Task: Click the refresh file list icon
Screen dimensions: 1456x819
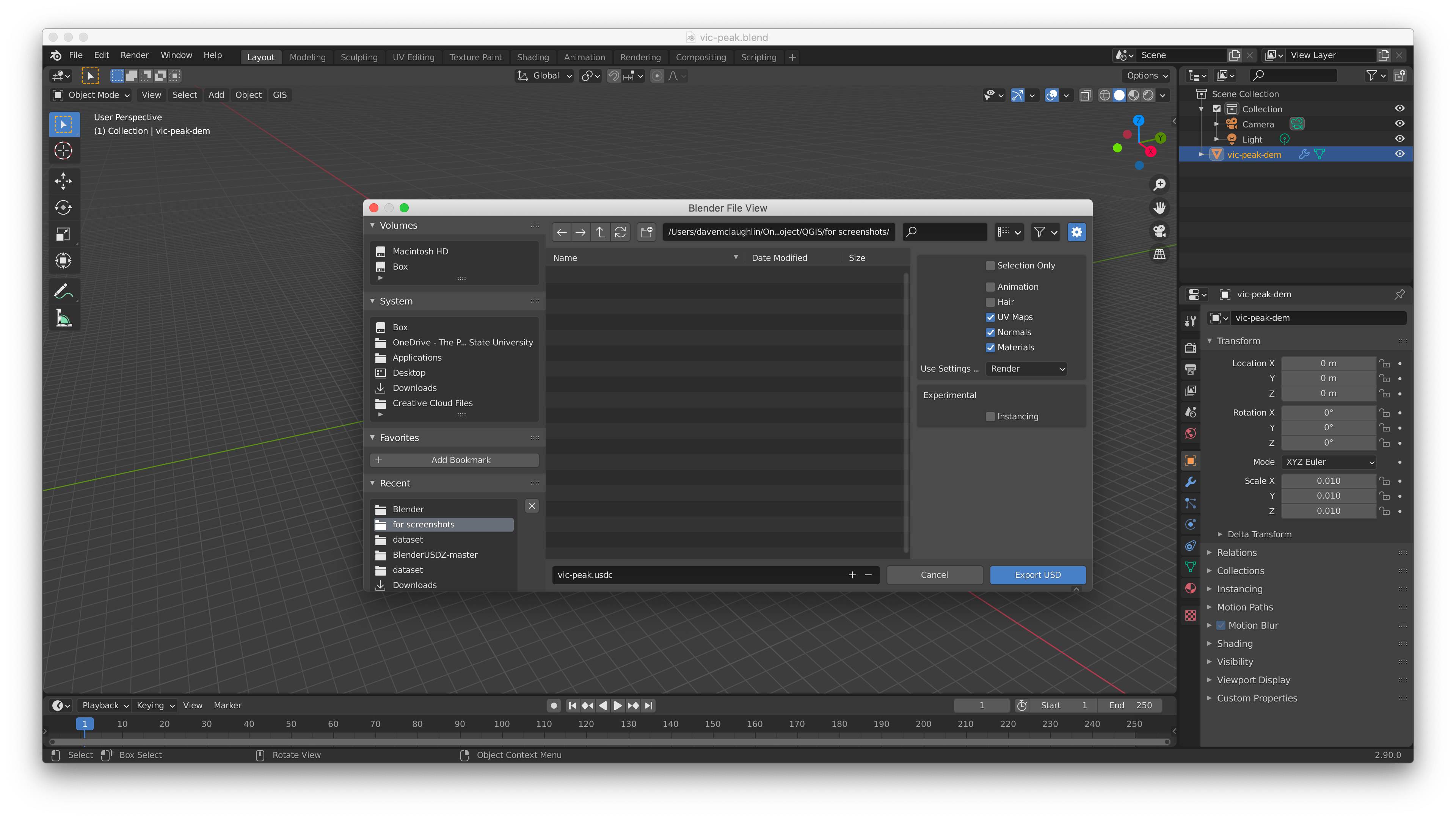Action: 620,232
